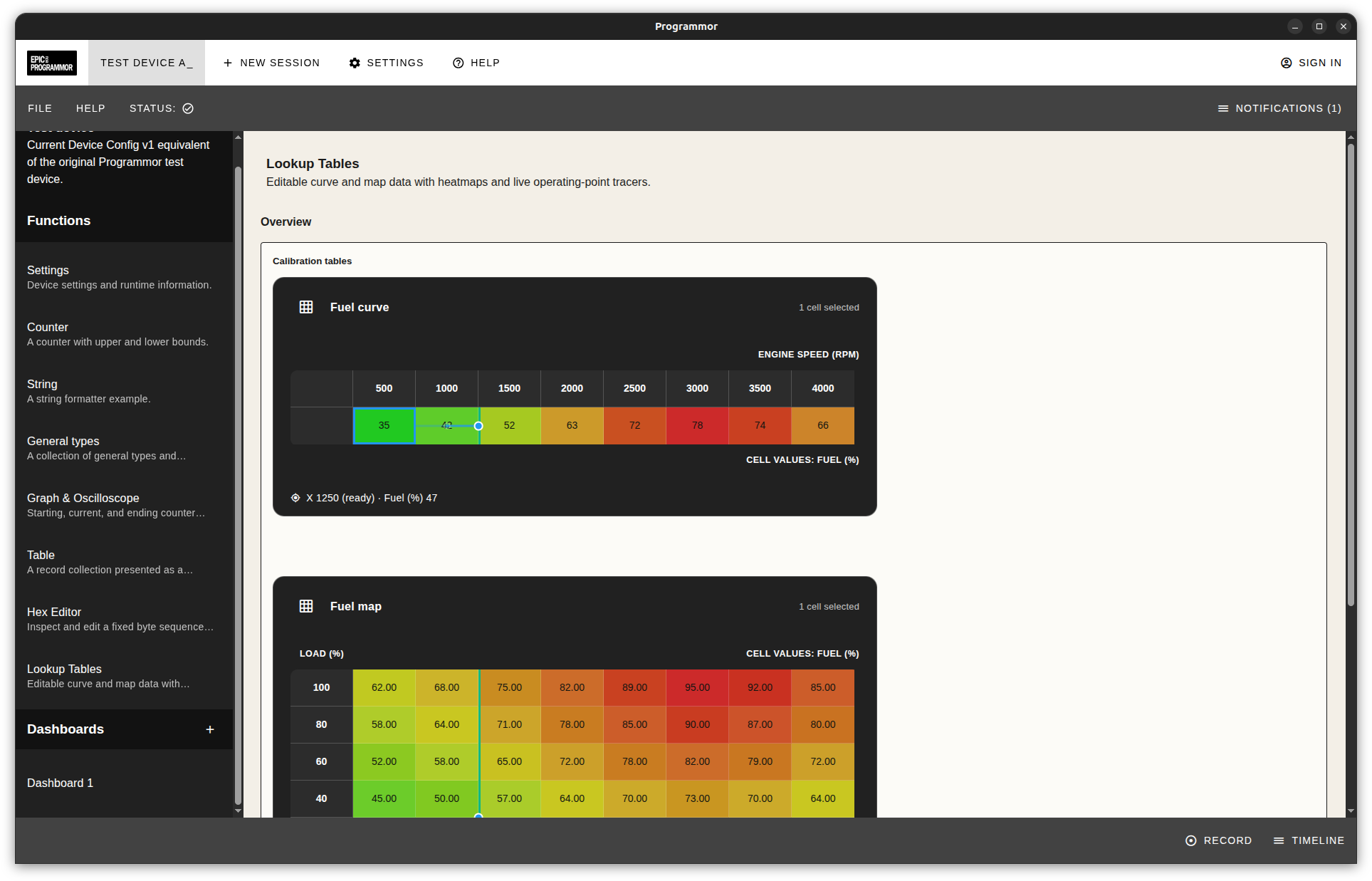Select Fuel map cell 45.00
Screen dimensions: 1372x881
point(384,798)
